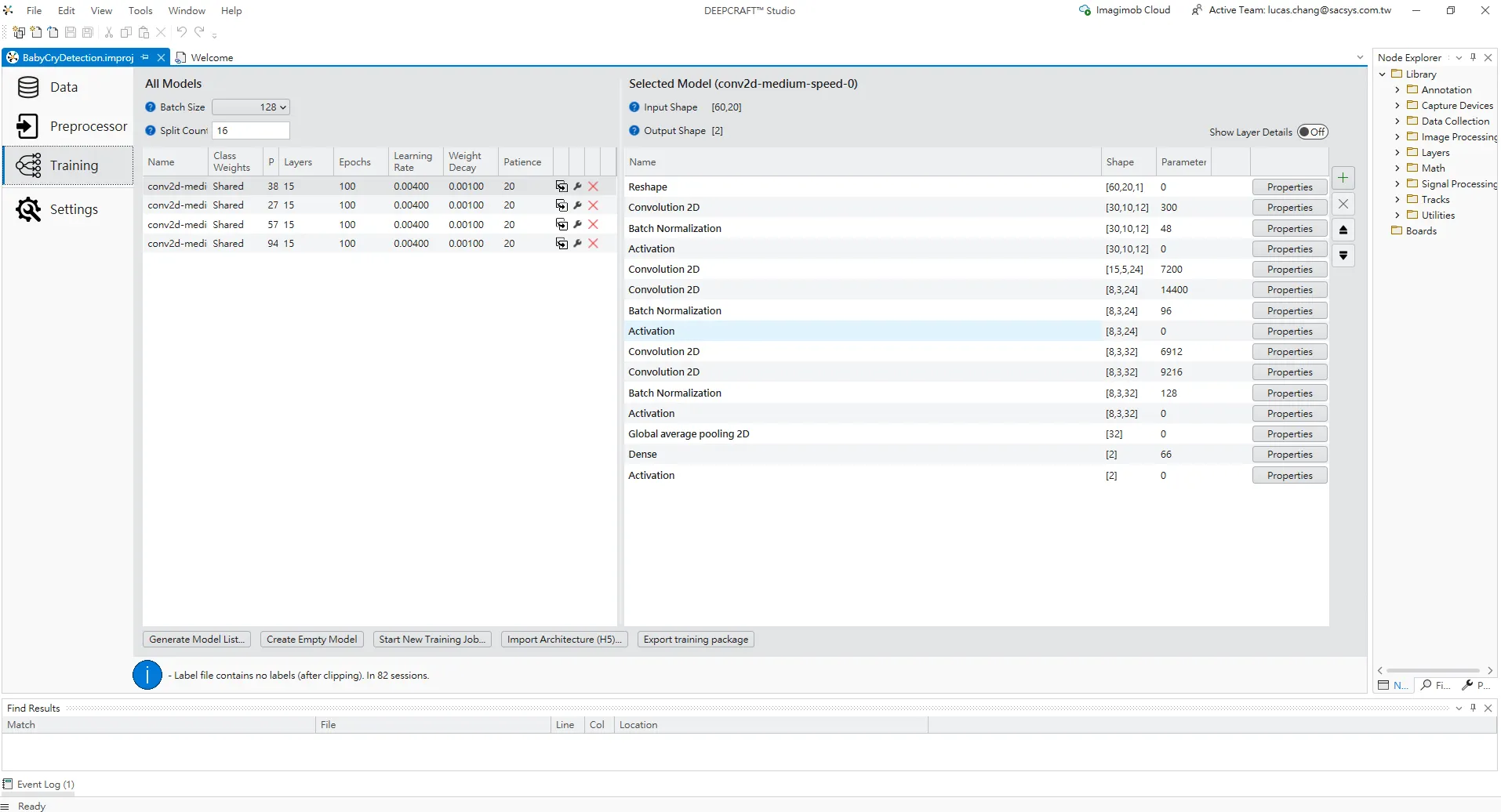Image resolution: width=1501 pixels, height=812 pixels.
Task: Open the Tools menu
Action: click(140, 11)
